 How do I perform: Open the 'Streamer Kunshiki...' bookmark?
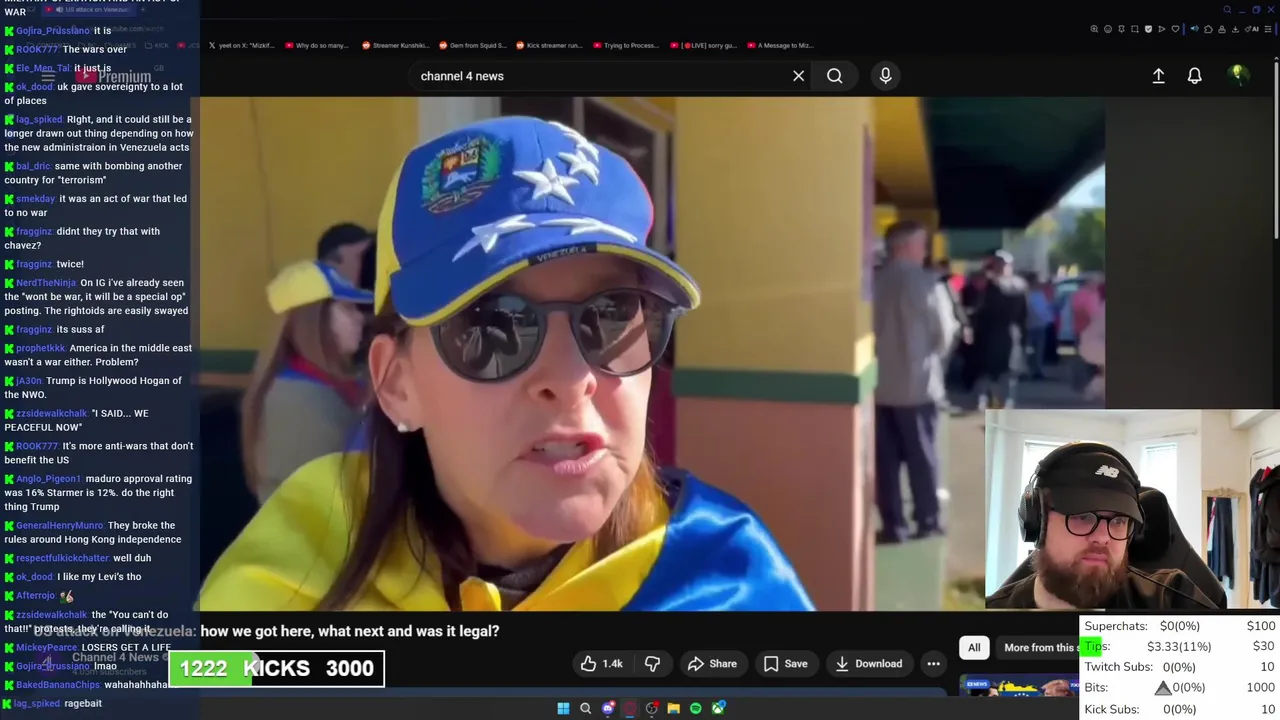pyautogui.click(x=395, y=45)
